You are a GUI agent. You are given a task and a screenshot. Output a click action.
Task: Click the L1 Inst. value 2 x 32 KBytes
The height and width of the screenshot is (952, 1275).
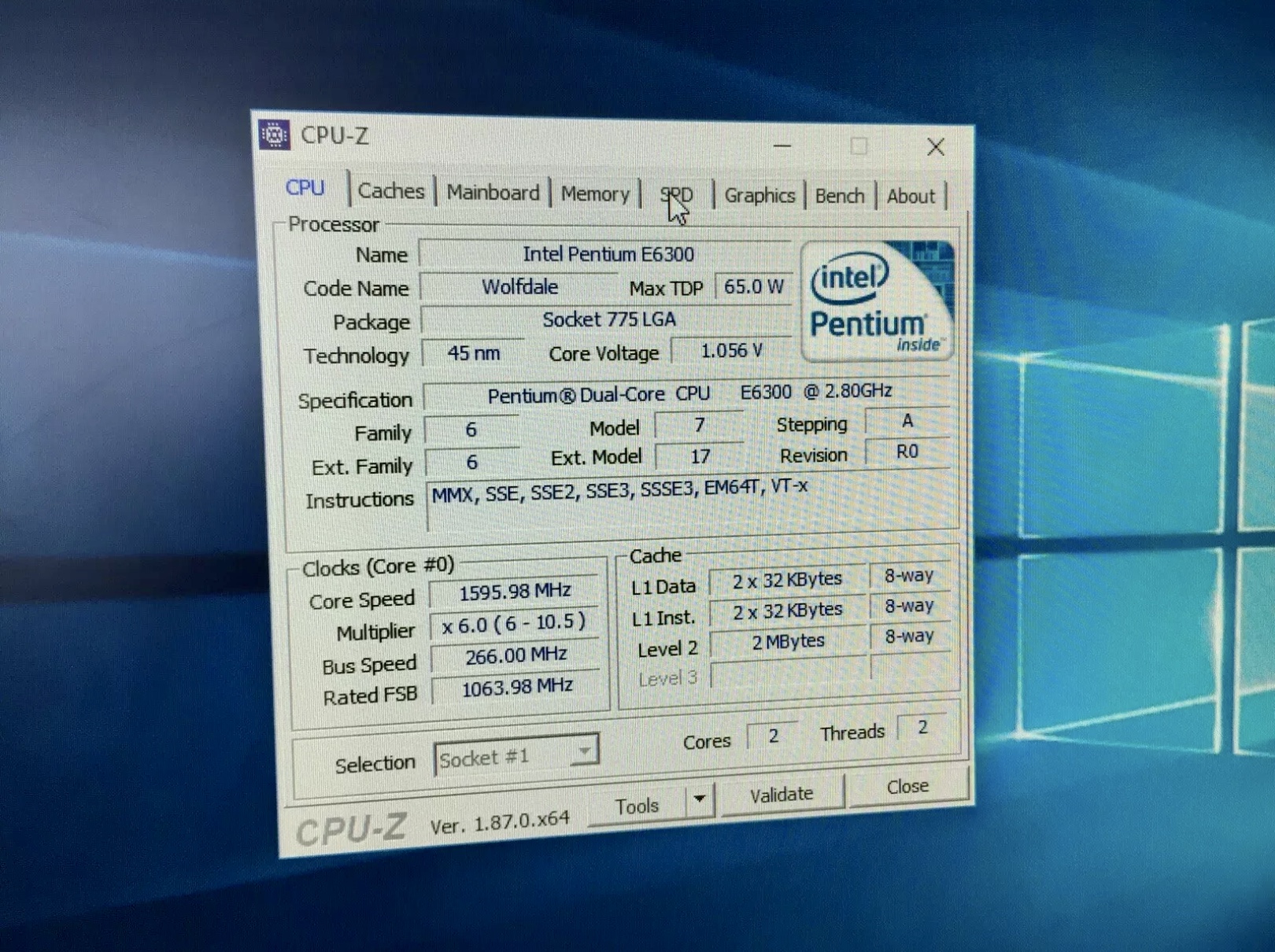tap(788, 611)
